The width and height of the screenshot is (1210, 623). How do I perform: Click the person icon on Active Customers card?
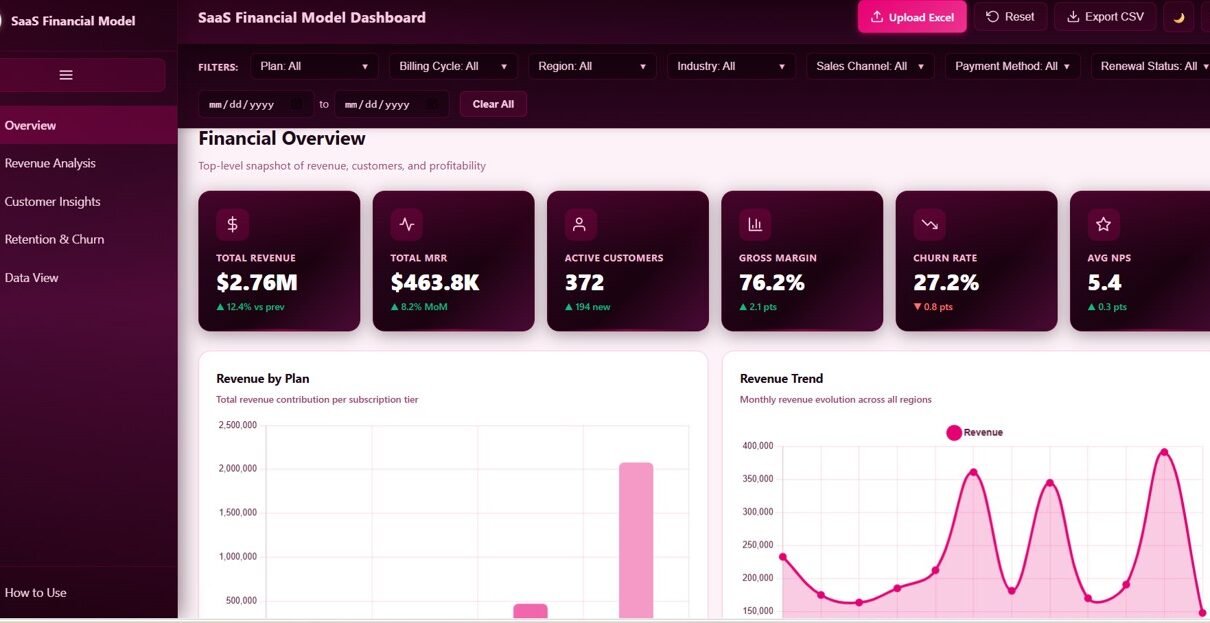coord(580,225)
